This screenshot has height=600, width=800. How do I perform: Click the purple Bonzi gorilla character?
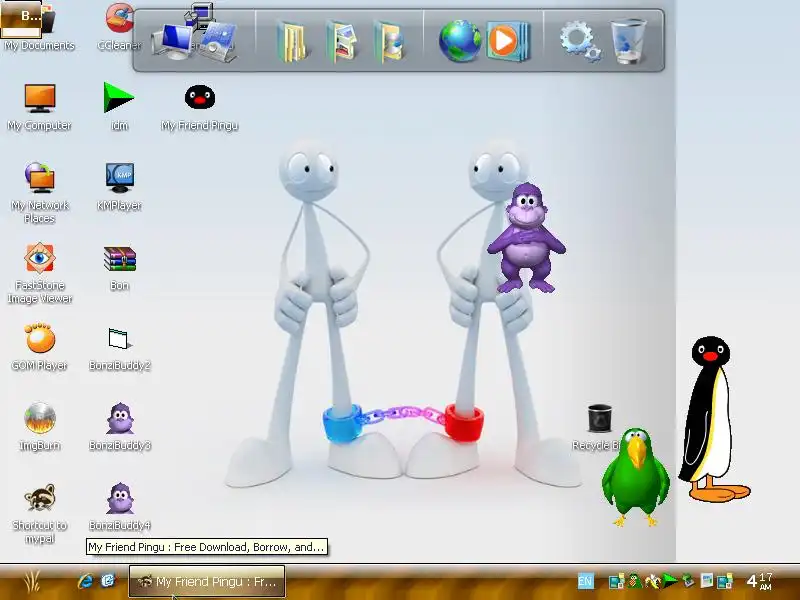[x=526, y=238]
